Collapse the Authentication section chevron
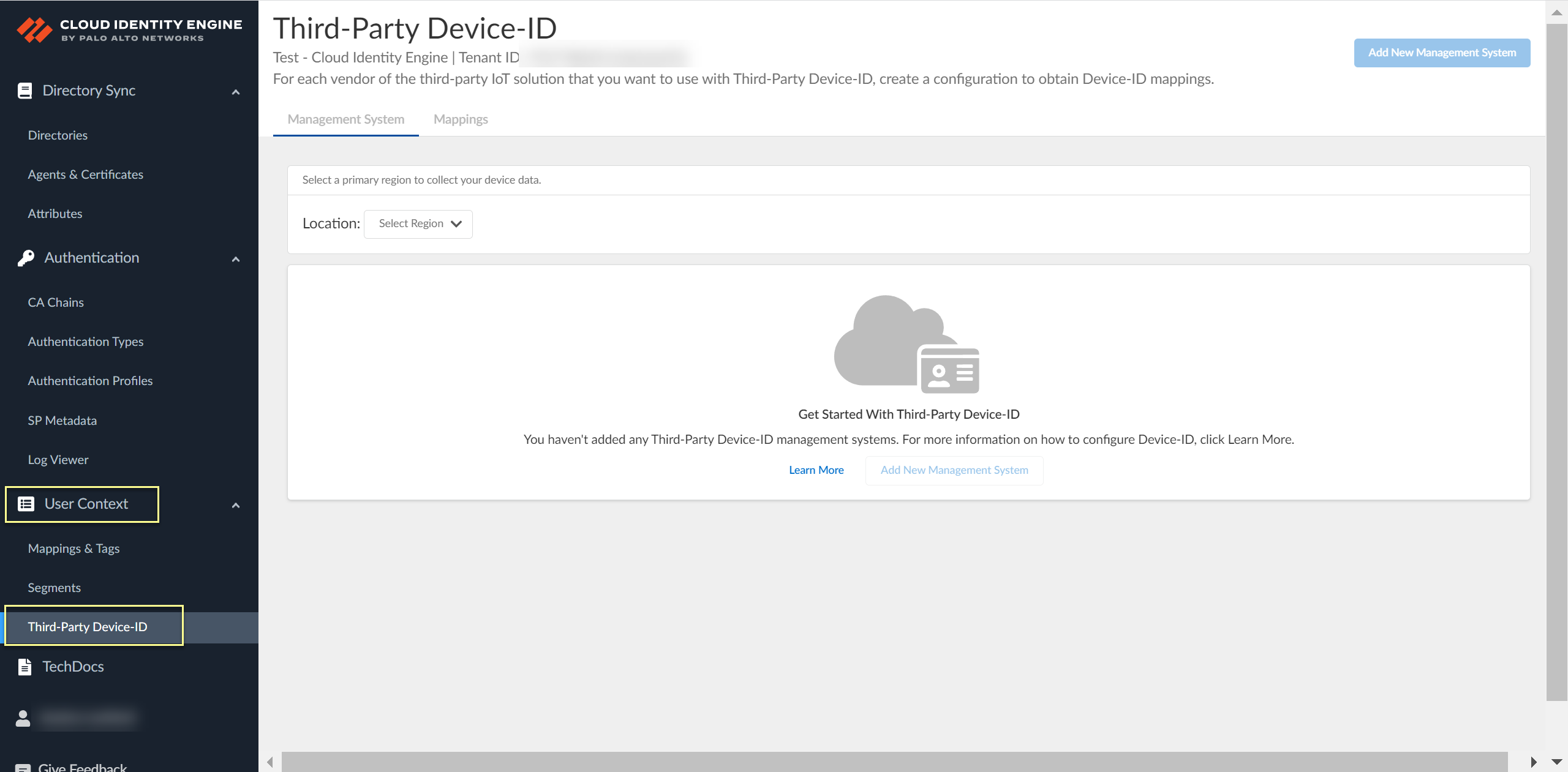Viewport: 1568px width, 772px height. click(x=236, y=259)
